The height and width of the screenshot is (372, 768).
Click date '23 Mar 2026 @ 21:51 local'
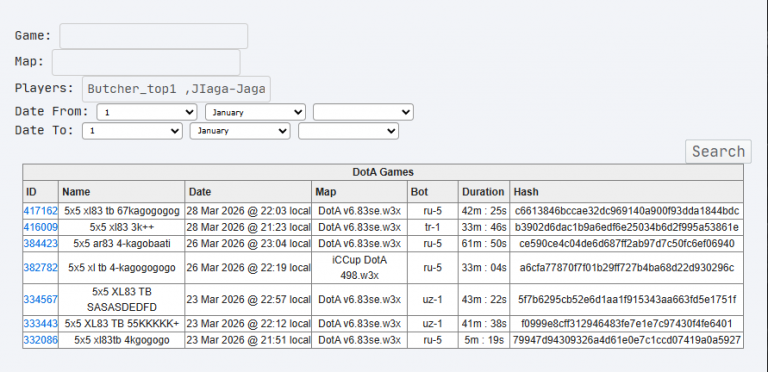pos(248,340)
